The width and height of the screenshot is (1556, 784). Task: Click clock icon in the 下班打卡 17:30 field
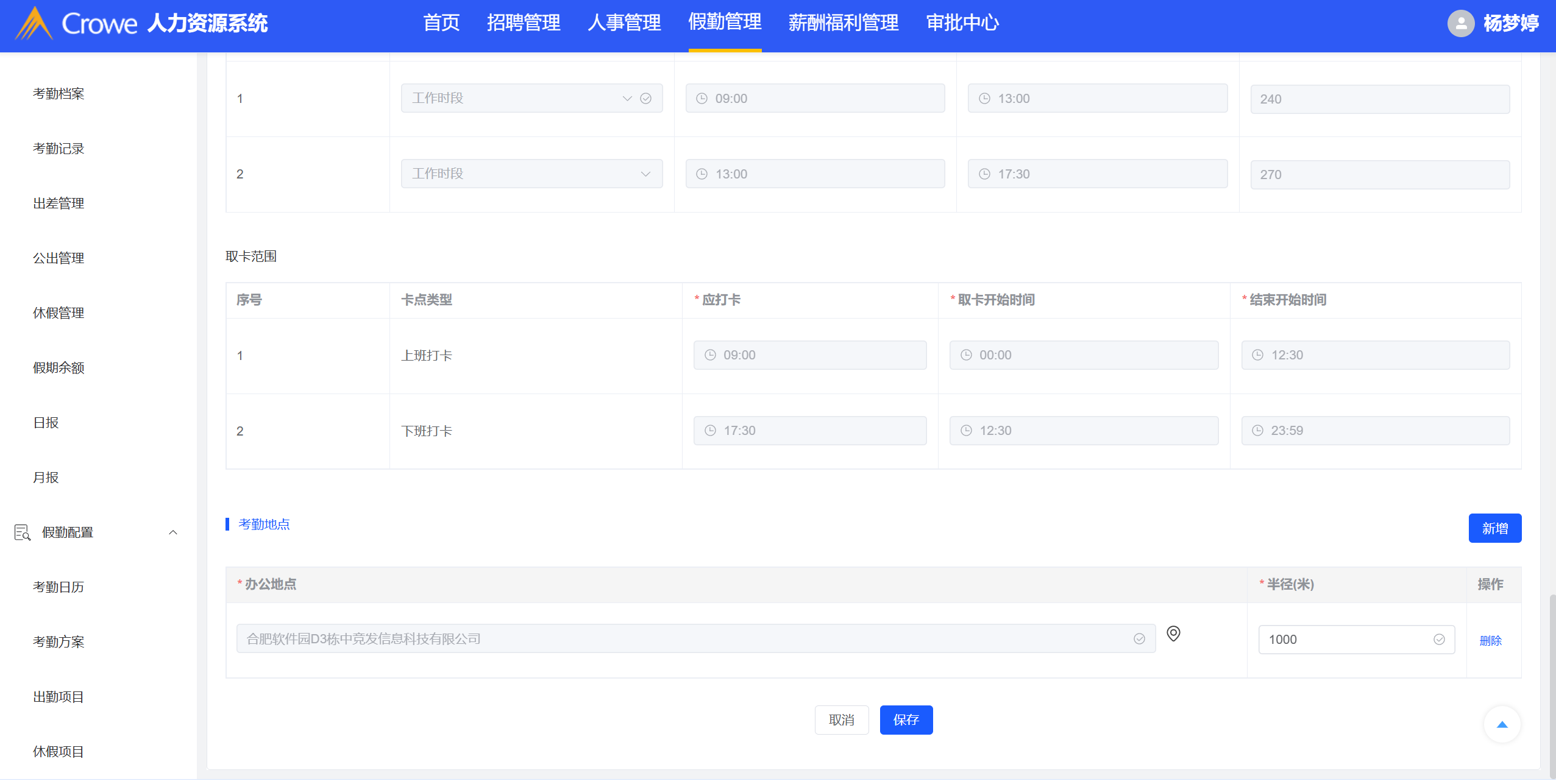pos(710,431)
